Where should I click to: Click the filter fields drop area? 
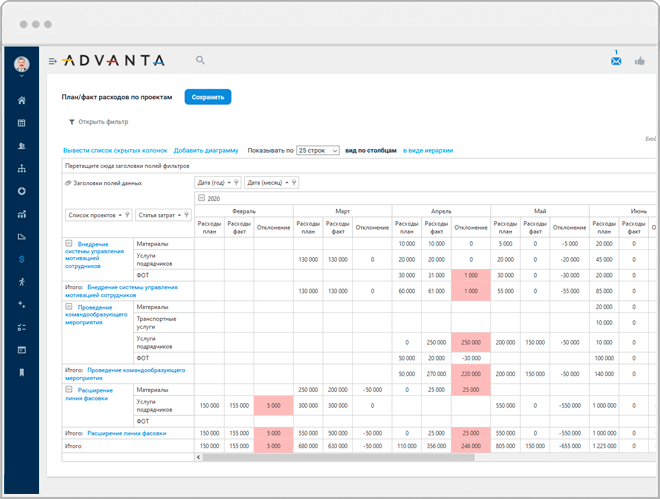pos(360,166)
